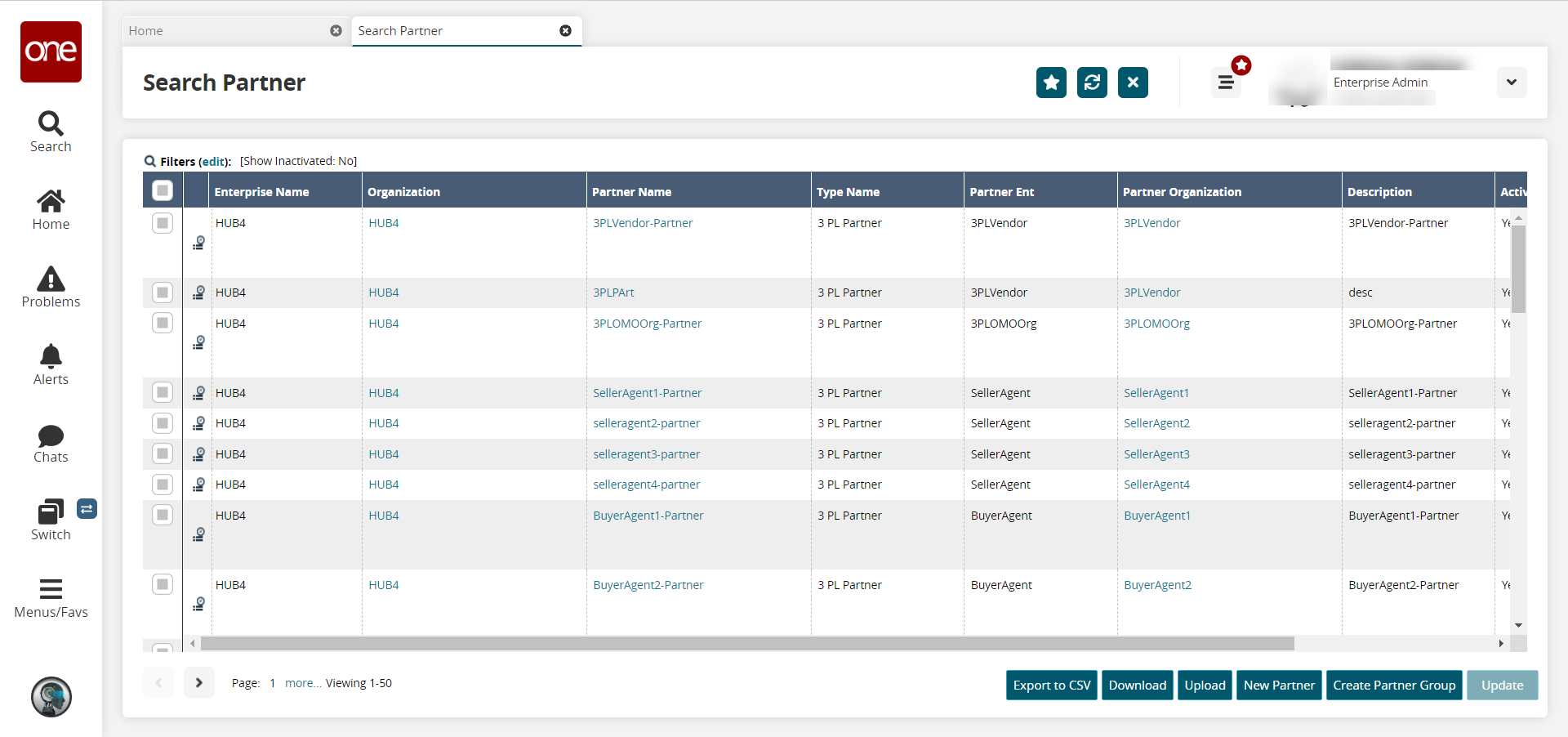Screen dimensions: 1568x737
Task: Open the Menus/Favs hamburger icon
Action: tap(51, 589)
